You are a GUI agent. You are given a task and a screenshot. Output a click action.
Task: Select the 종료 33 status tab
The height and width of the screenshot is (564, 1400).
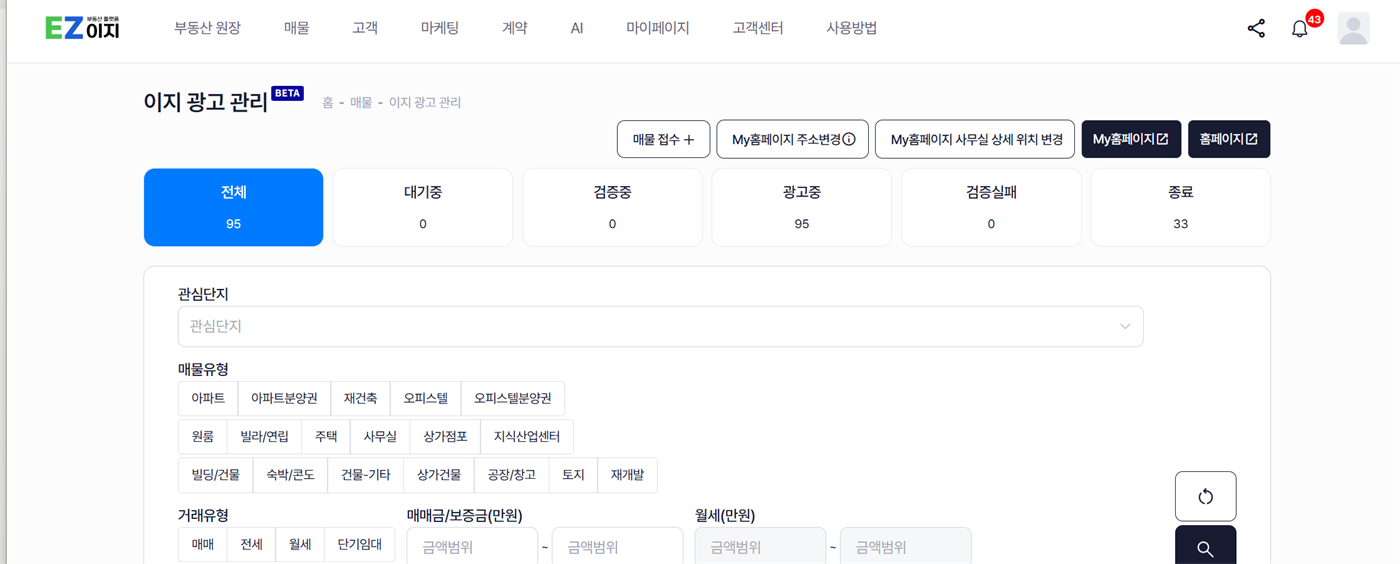click(1180, 207)
